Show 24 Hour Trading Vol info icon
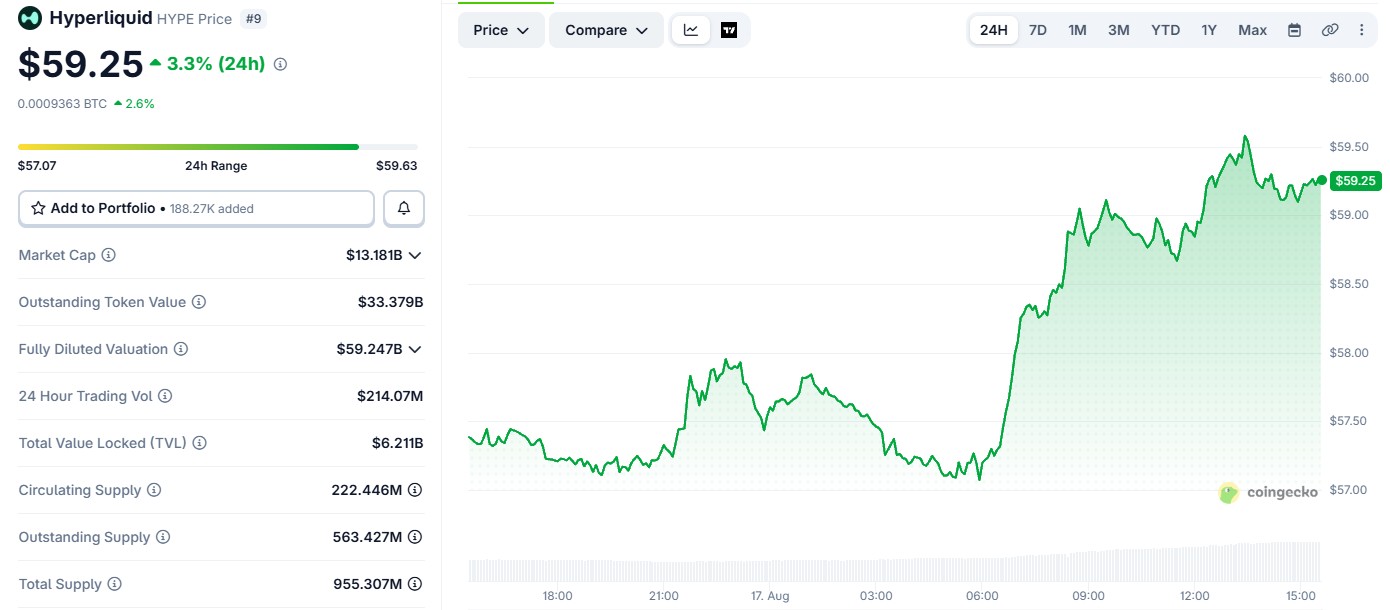 166,396
